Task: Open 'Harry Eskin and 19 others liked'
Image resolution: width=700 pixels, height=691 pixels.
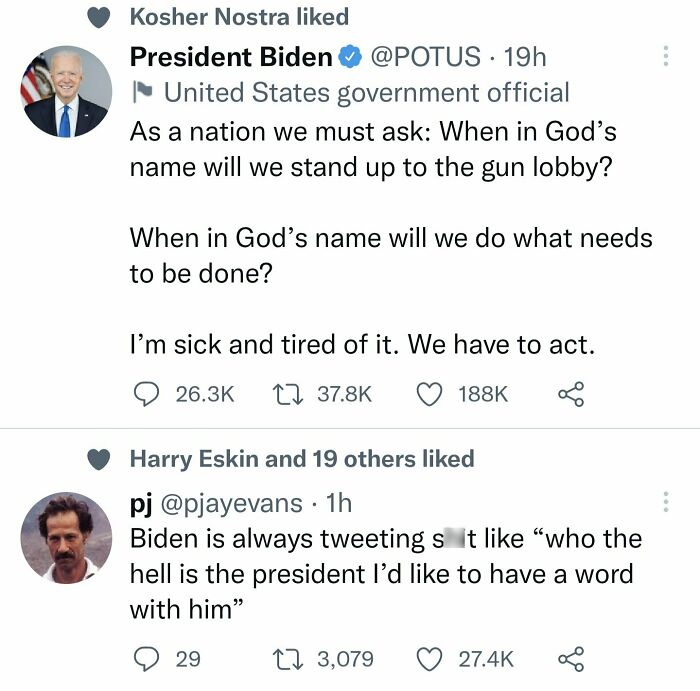Action: 302,459
